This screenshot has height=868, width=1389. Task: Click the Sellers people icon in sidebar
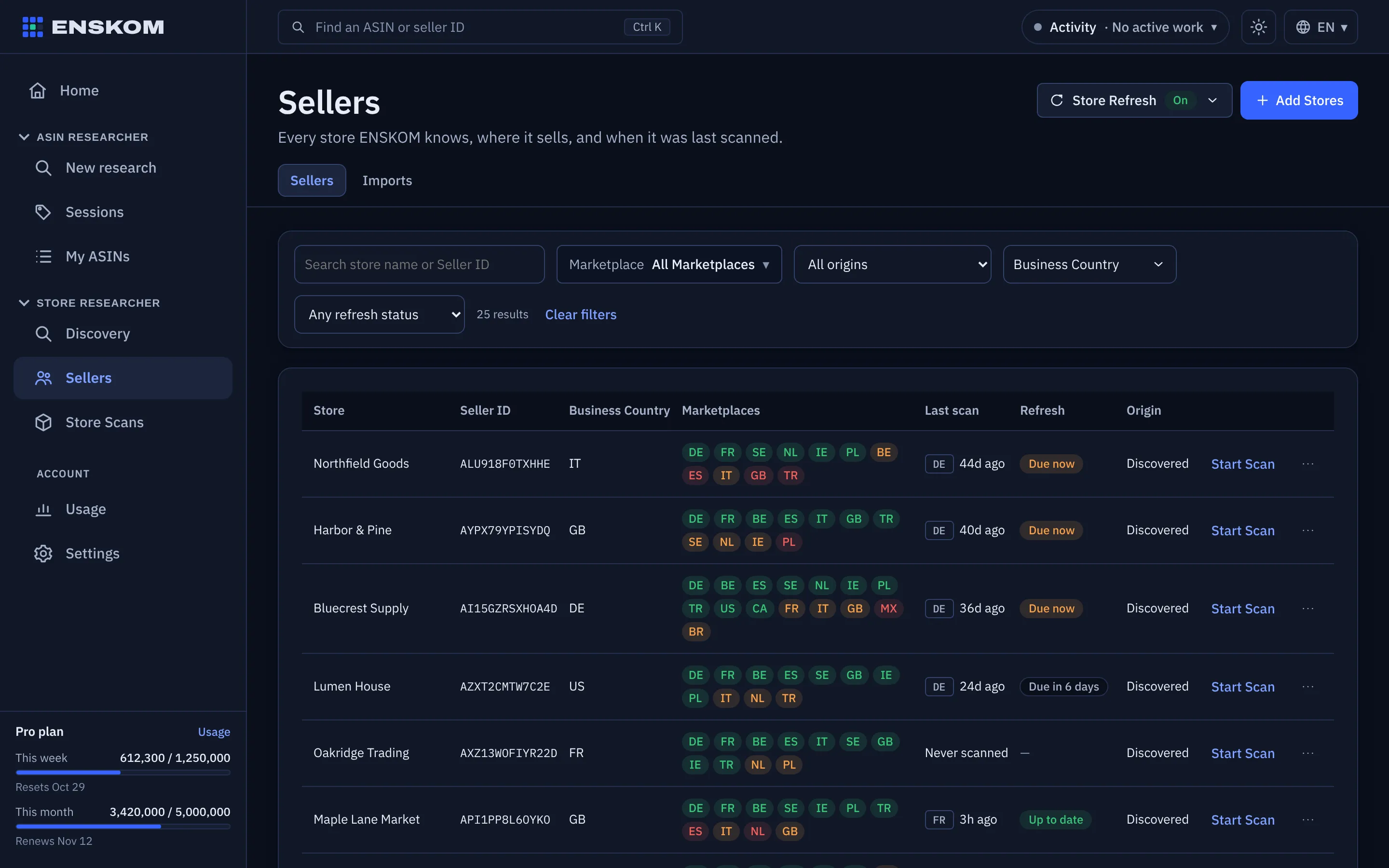[x=43, y=378]
